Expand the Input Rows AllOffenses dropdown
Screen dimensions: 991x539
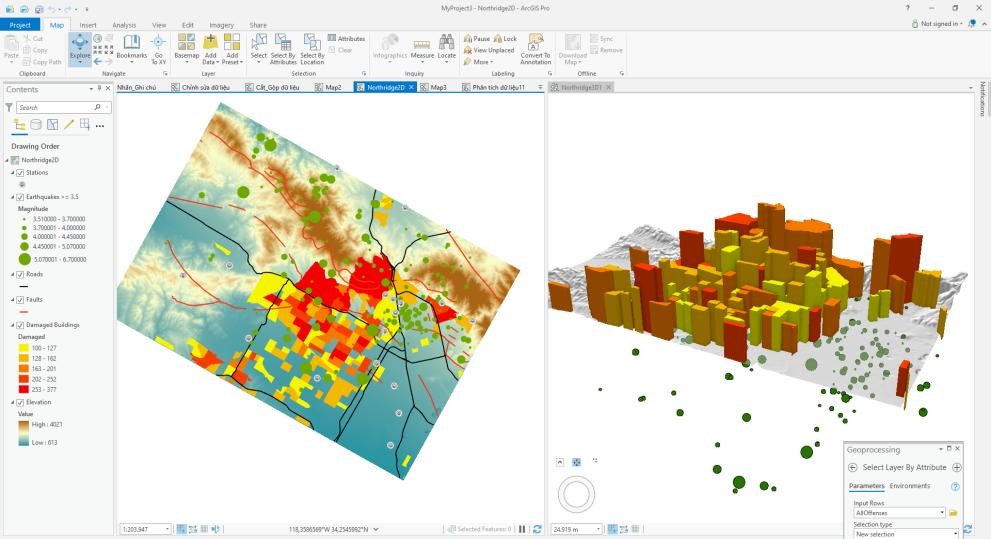click(x=941, y=513)
